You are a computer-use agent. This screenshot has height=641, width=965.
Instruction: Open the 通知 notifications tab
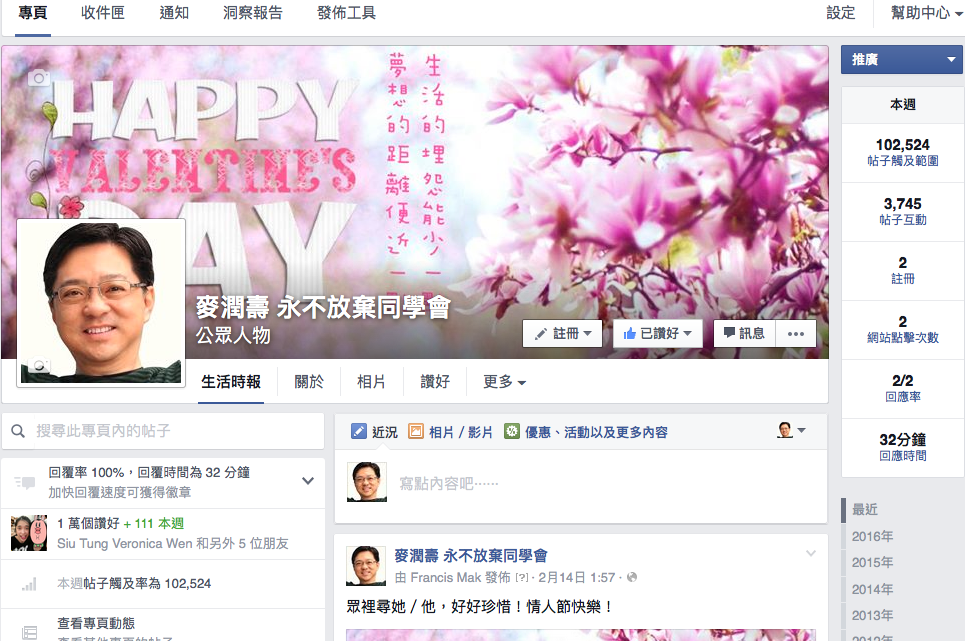coord(174,13)
